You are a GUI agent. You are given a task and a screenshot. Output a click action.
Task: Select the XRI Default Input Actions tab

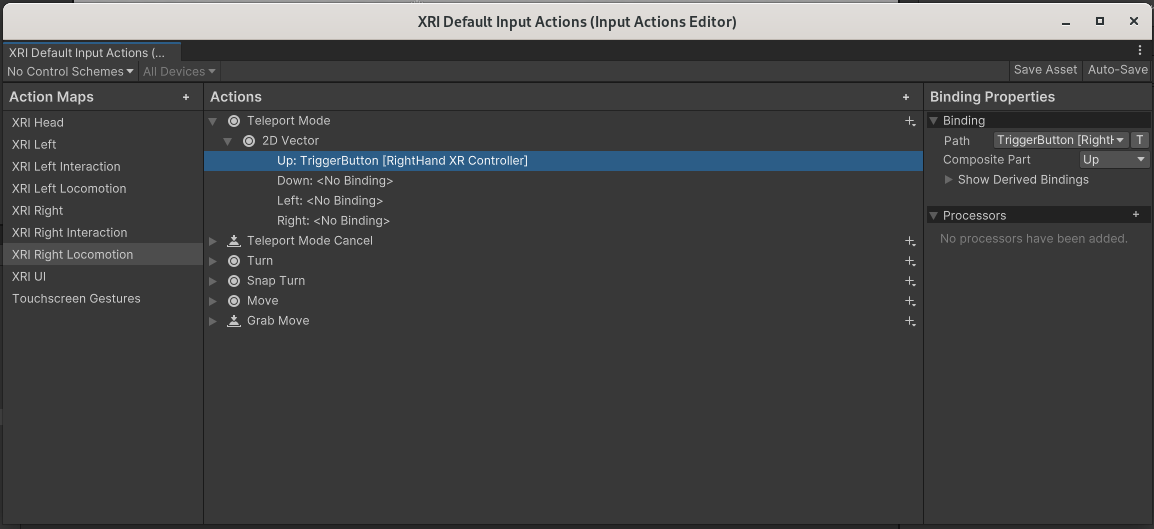tap(90, 52)
